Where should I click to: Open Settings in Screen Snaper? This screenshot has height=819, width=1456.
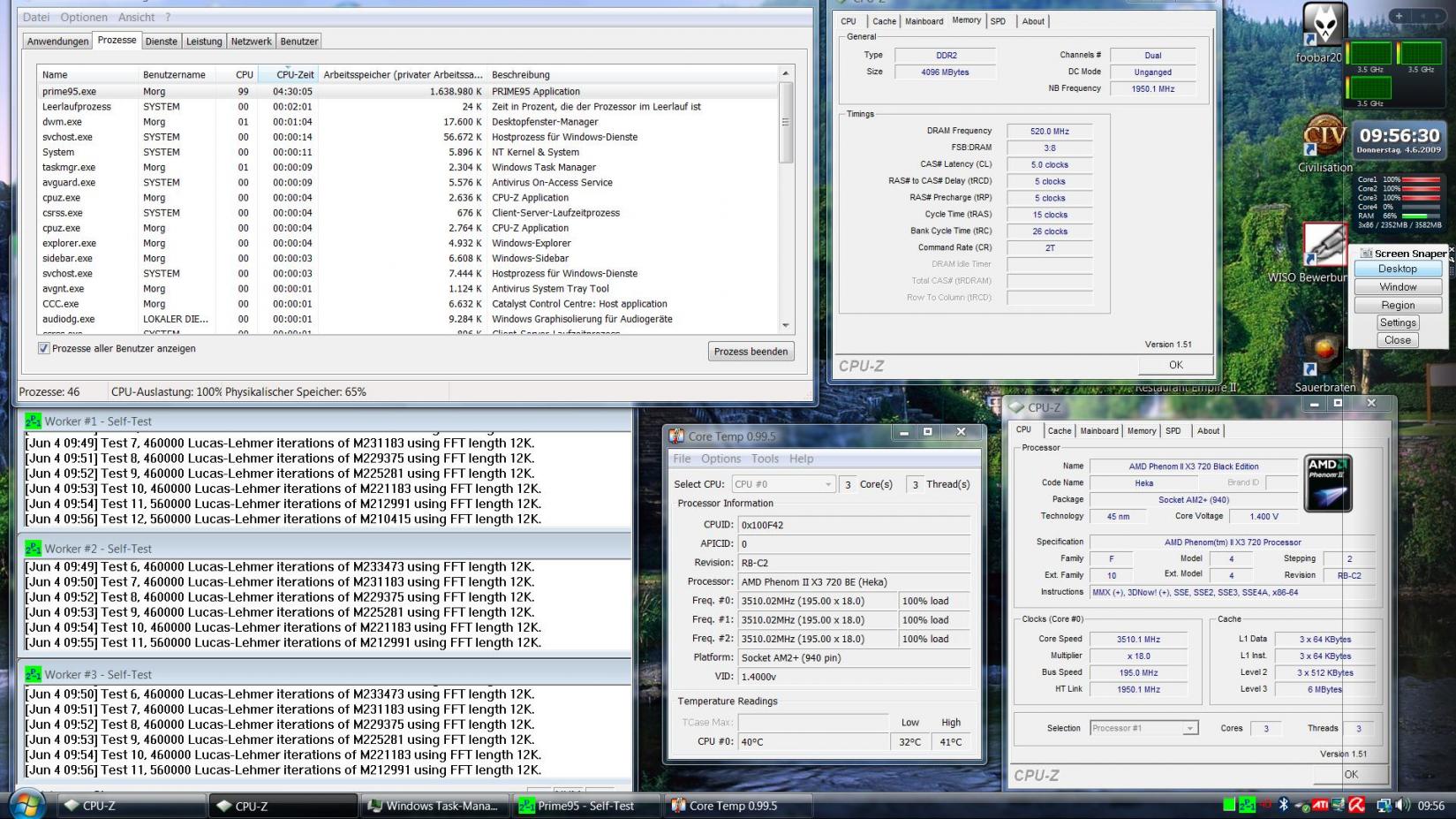pos(1398,322)
